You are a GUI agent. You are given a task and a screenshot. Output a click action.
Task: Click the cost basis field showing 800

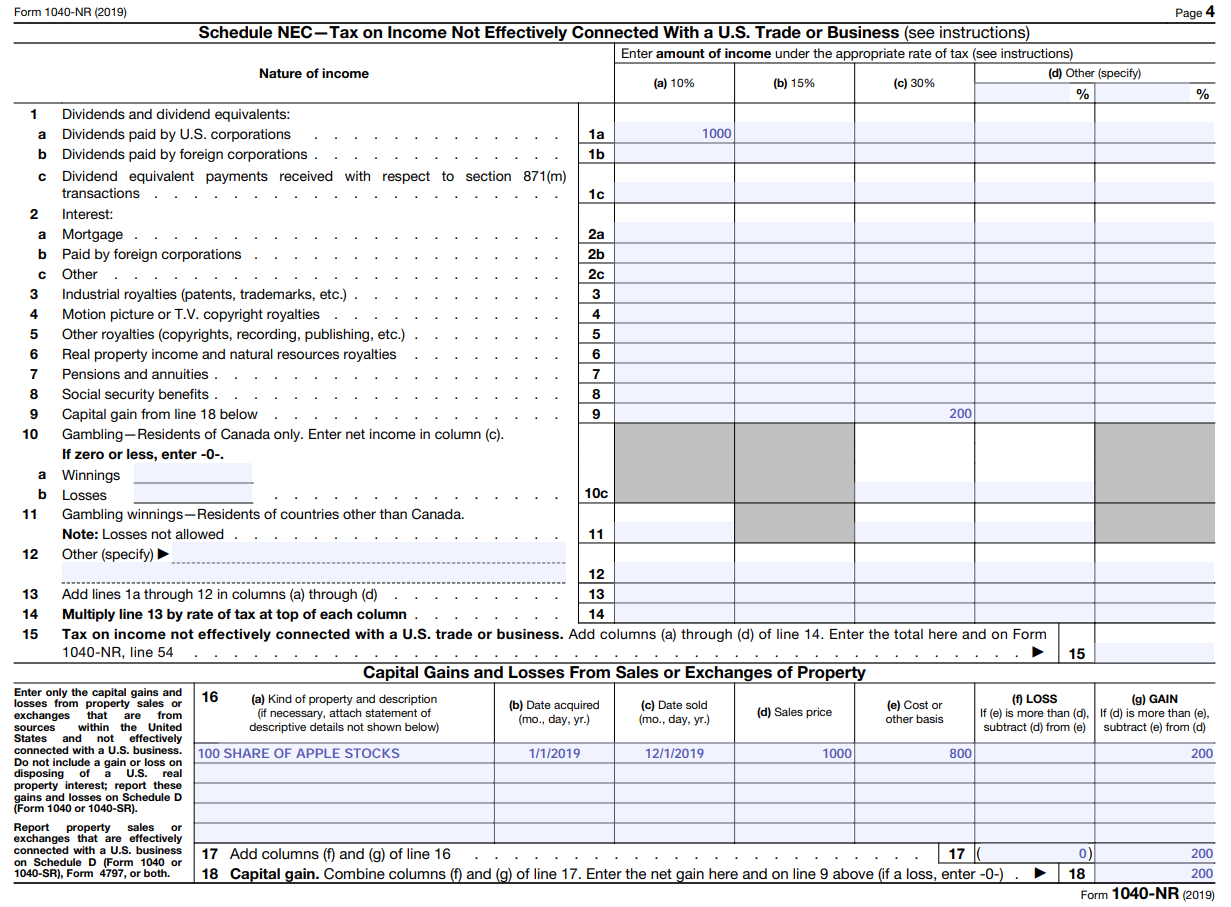[x=914, y=753]
